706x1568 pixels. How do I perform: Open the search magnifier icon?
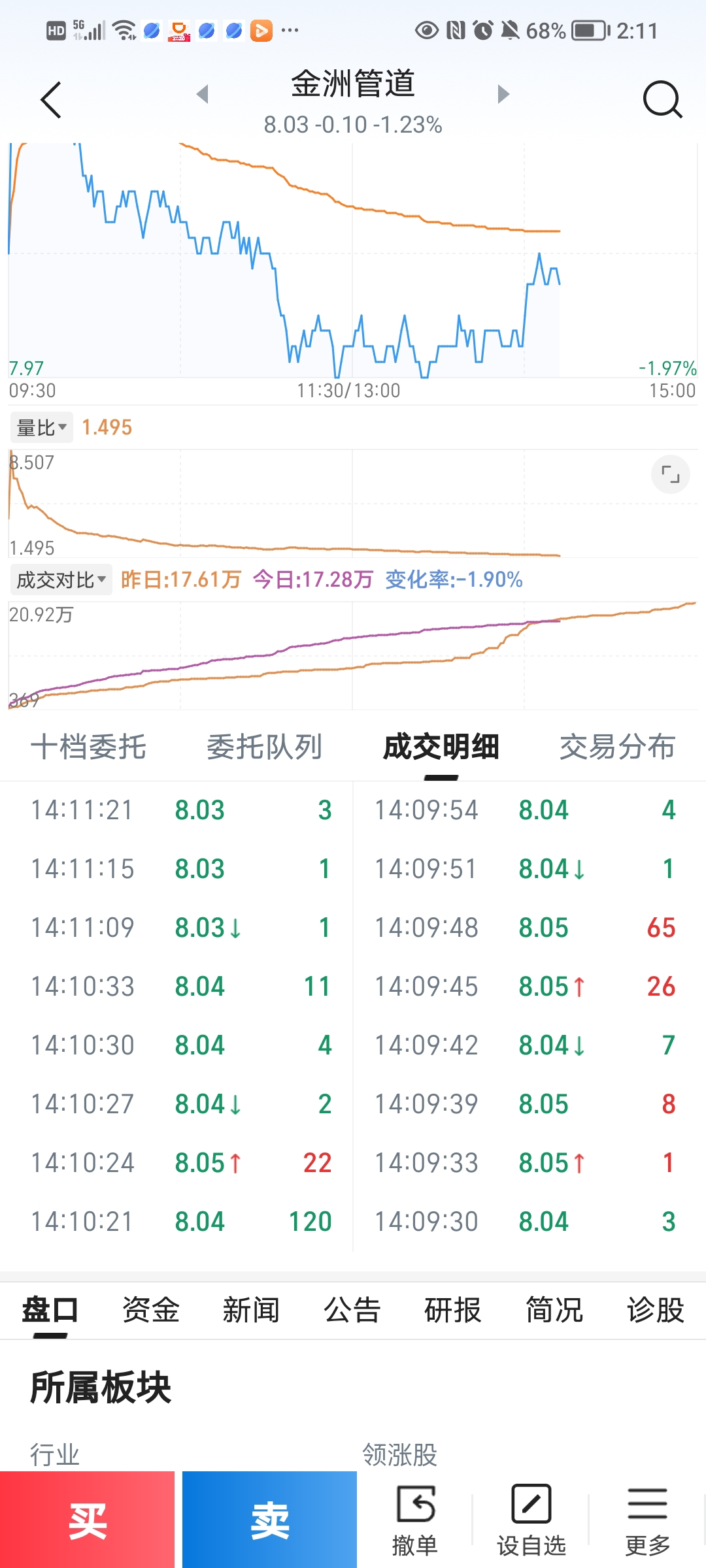pyautogui.click(x=662, y=100)
